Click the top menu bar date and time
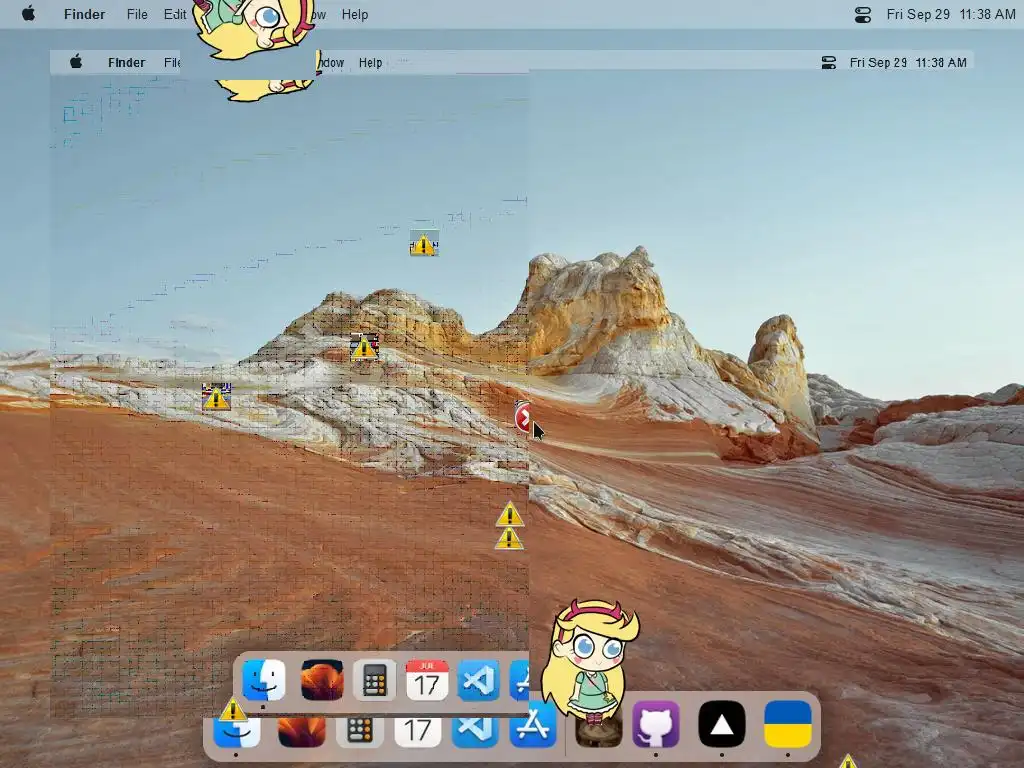 point(951,14)
